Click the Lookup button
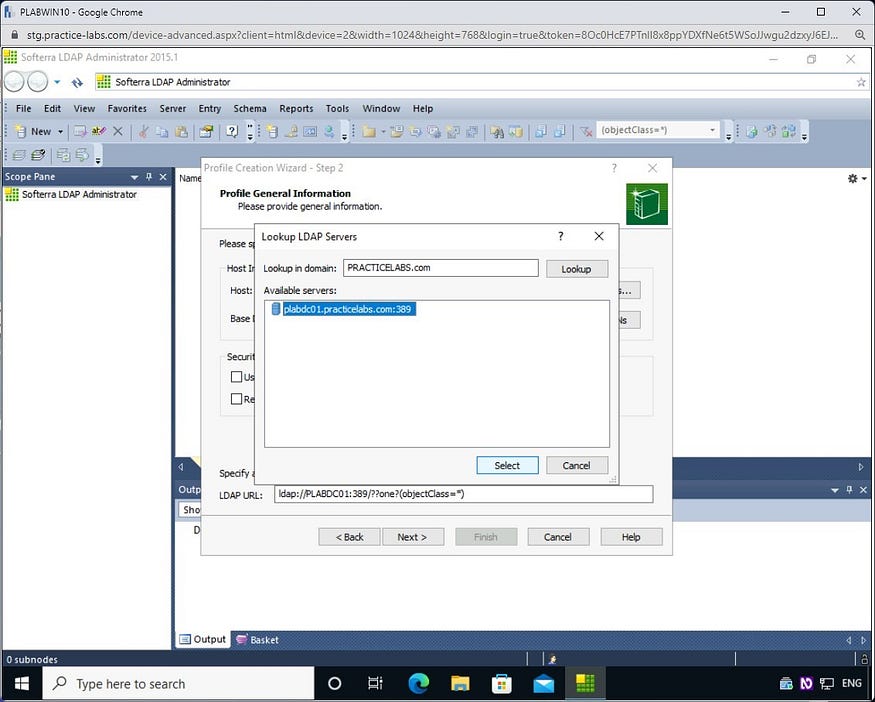Viewport: 875px width, 702px height. (576, 269)
